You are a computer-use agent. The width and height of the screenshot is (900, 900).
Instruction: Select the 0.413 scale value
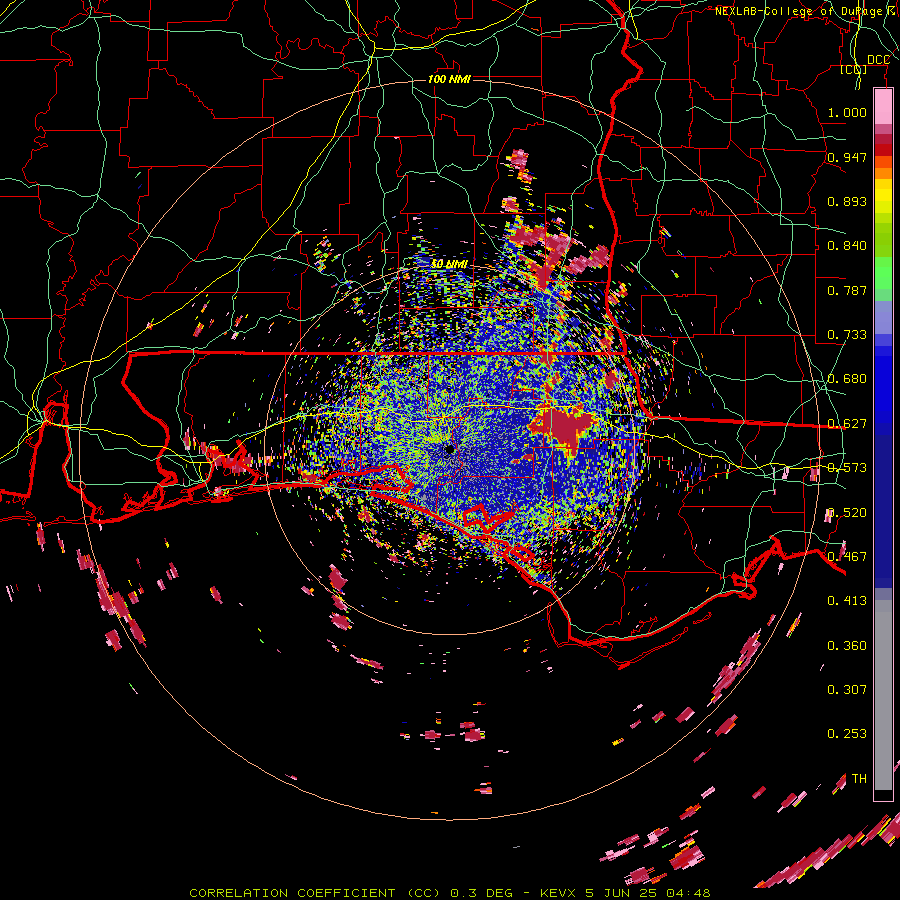click(x=847, y=600)
